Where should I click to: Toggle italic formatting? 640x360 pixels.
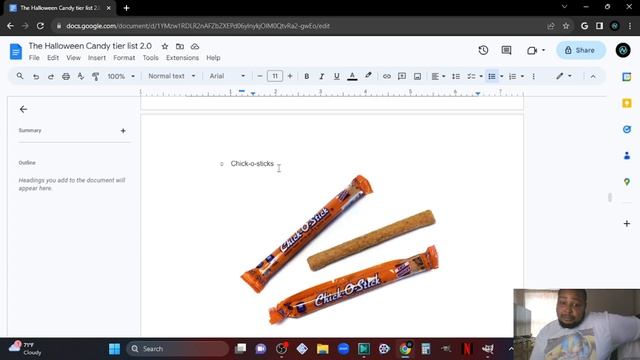[x=322, y=76]
